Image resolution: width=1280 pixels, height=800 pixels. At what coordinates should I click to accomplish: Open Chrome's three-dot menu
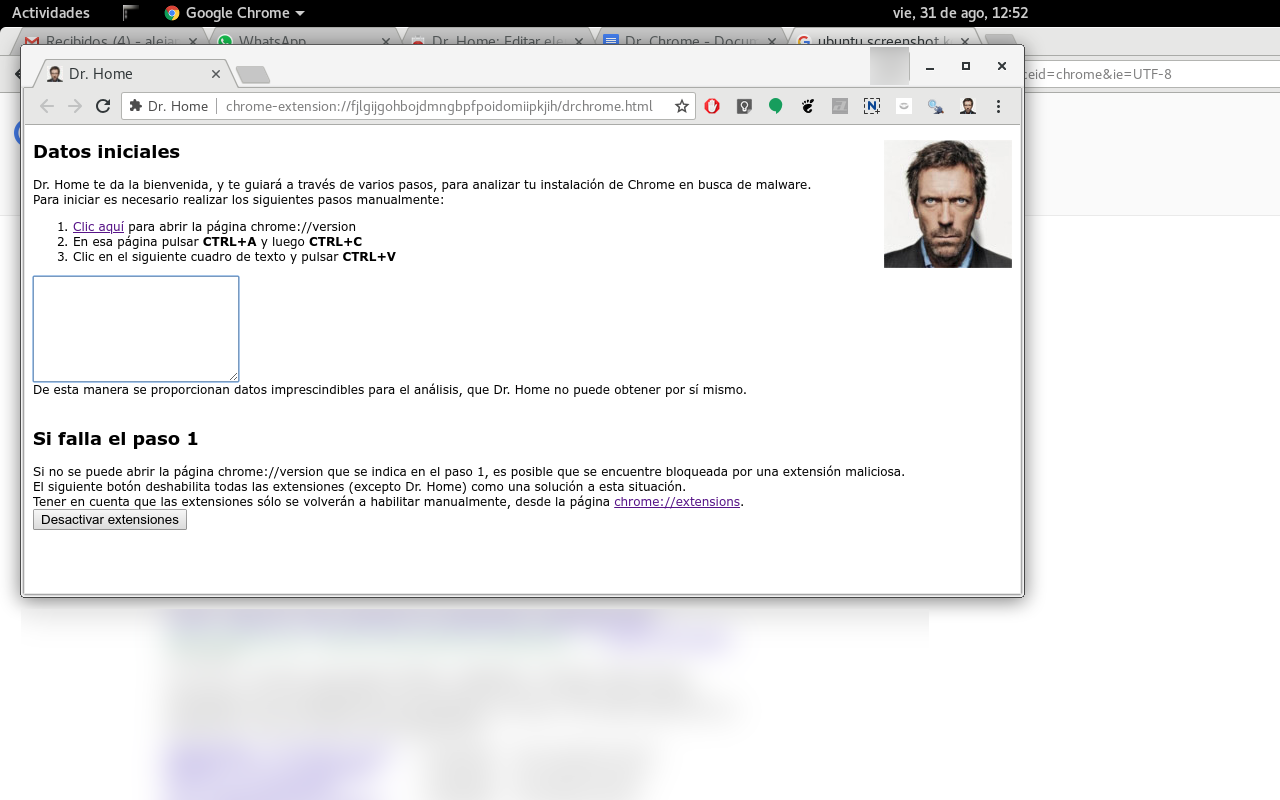point(998,106)
